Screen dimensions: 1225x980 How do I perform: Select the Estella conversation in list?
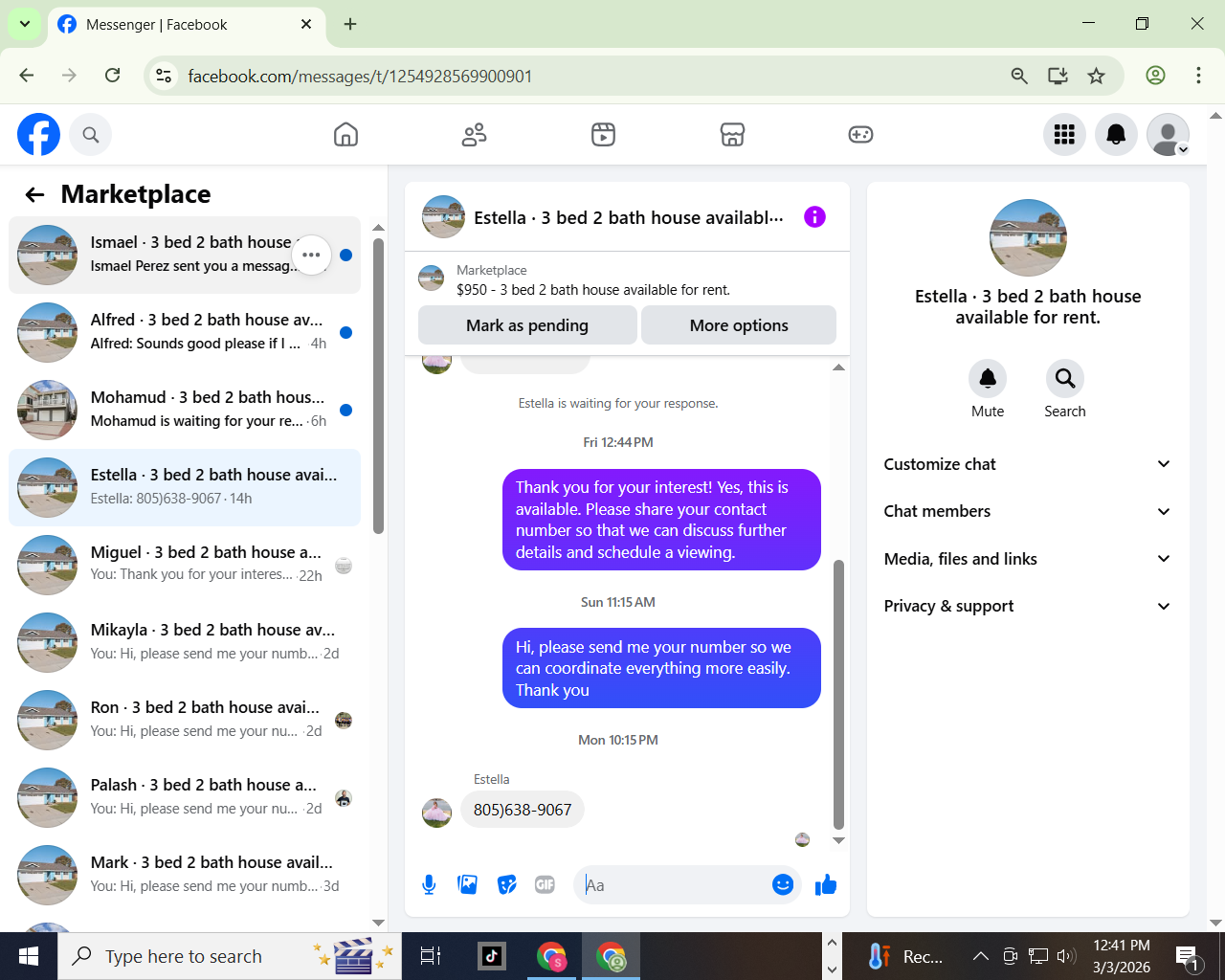coord(185,487)
